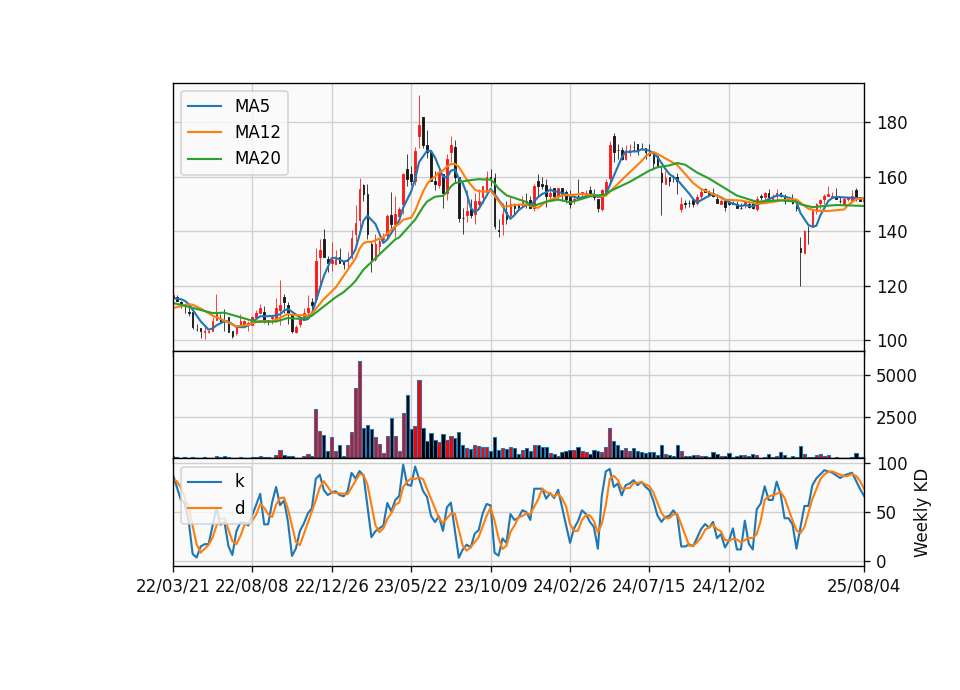Click the MA20 legend label

pos(257,158)
